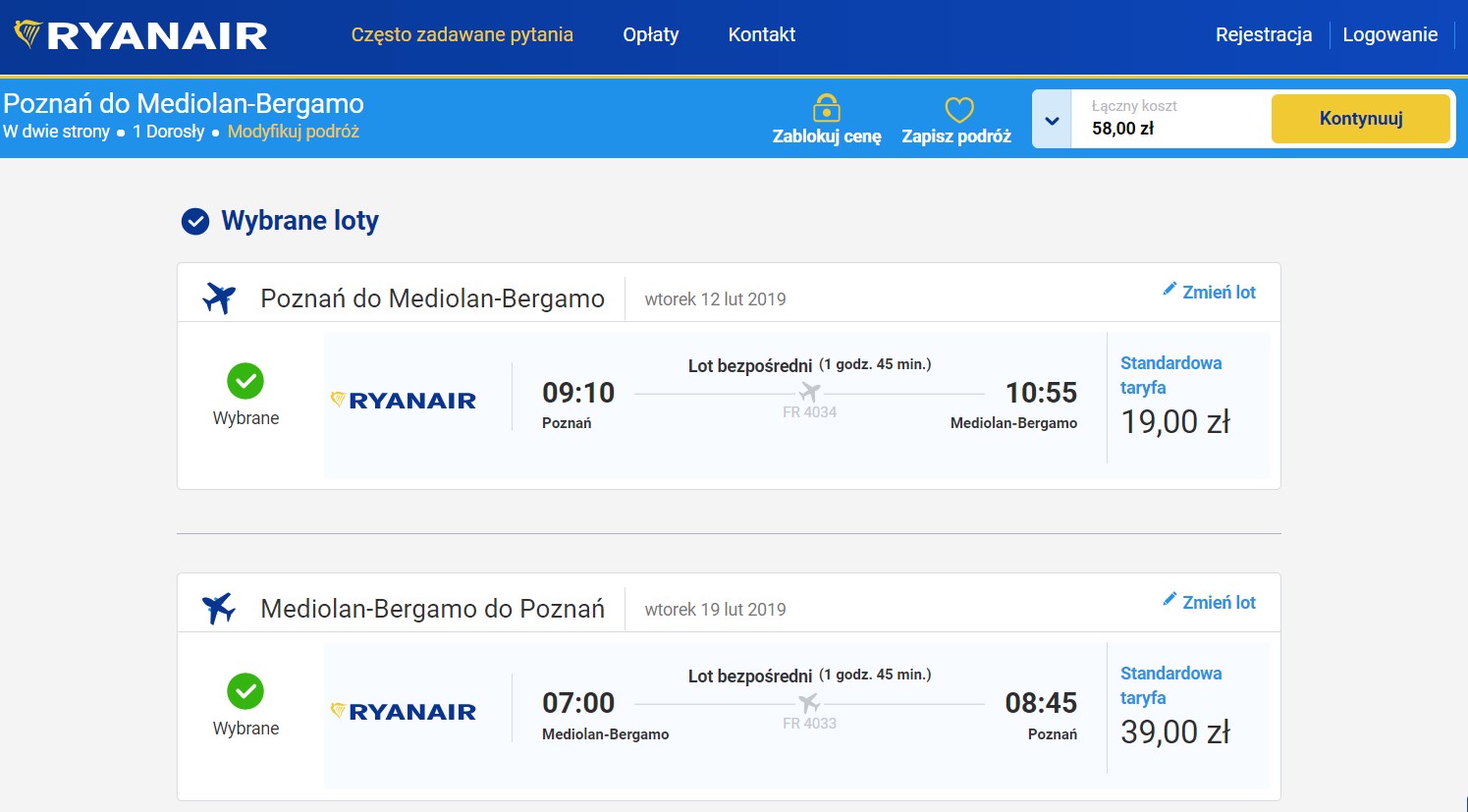The width and height of the screenshot is (1468, 812).
Task: Click the Ryanair harp logo in header
Action: pos(140,35)
